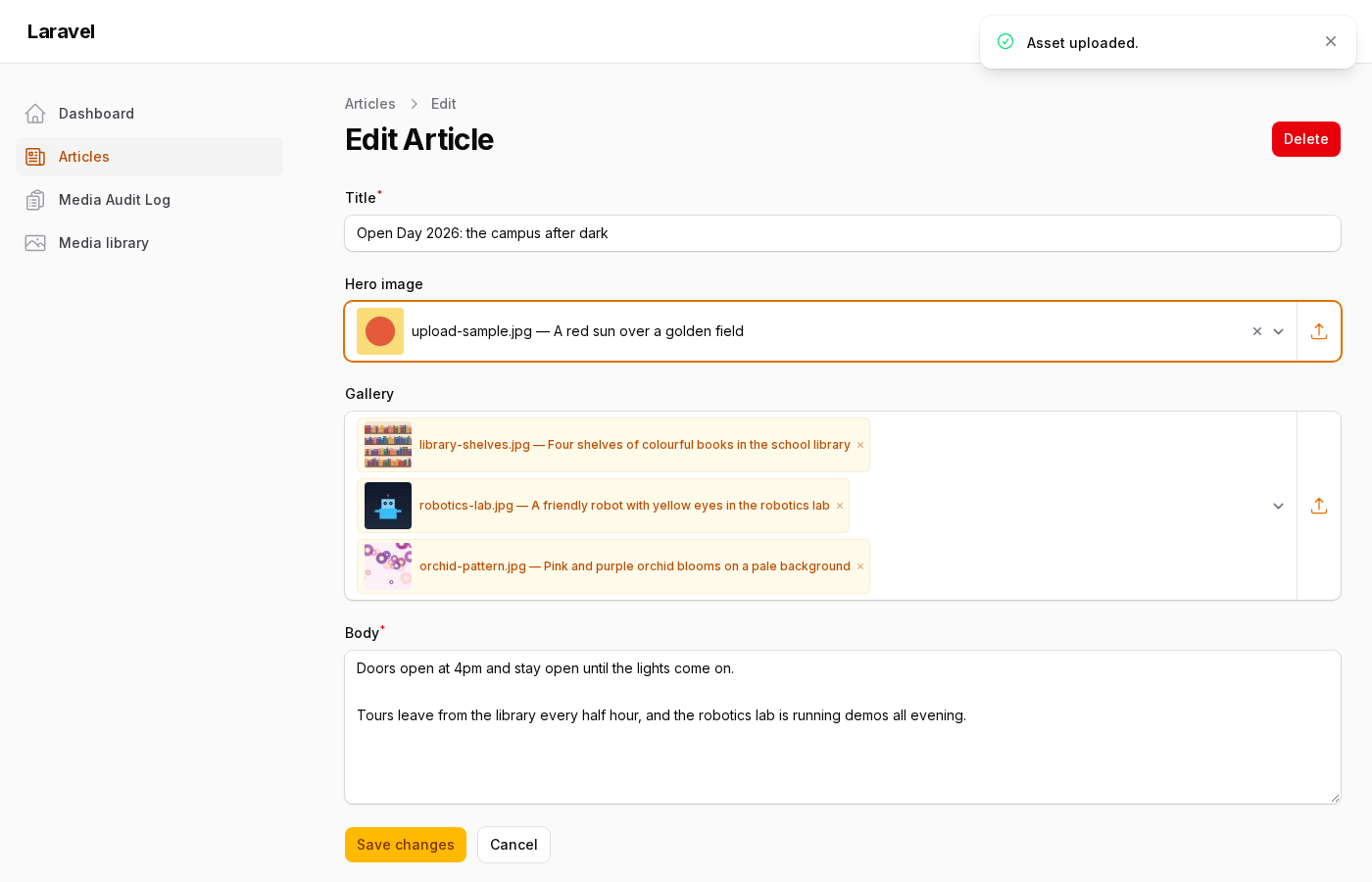Expand the Gallery selection dropdown
Screen dimensions: 1372x882
coord(1279,506)
